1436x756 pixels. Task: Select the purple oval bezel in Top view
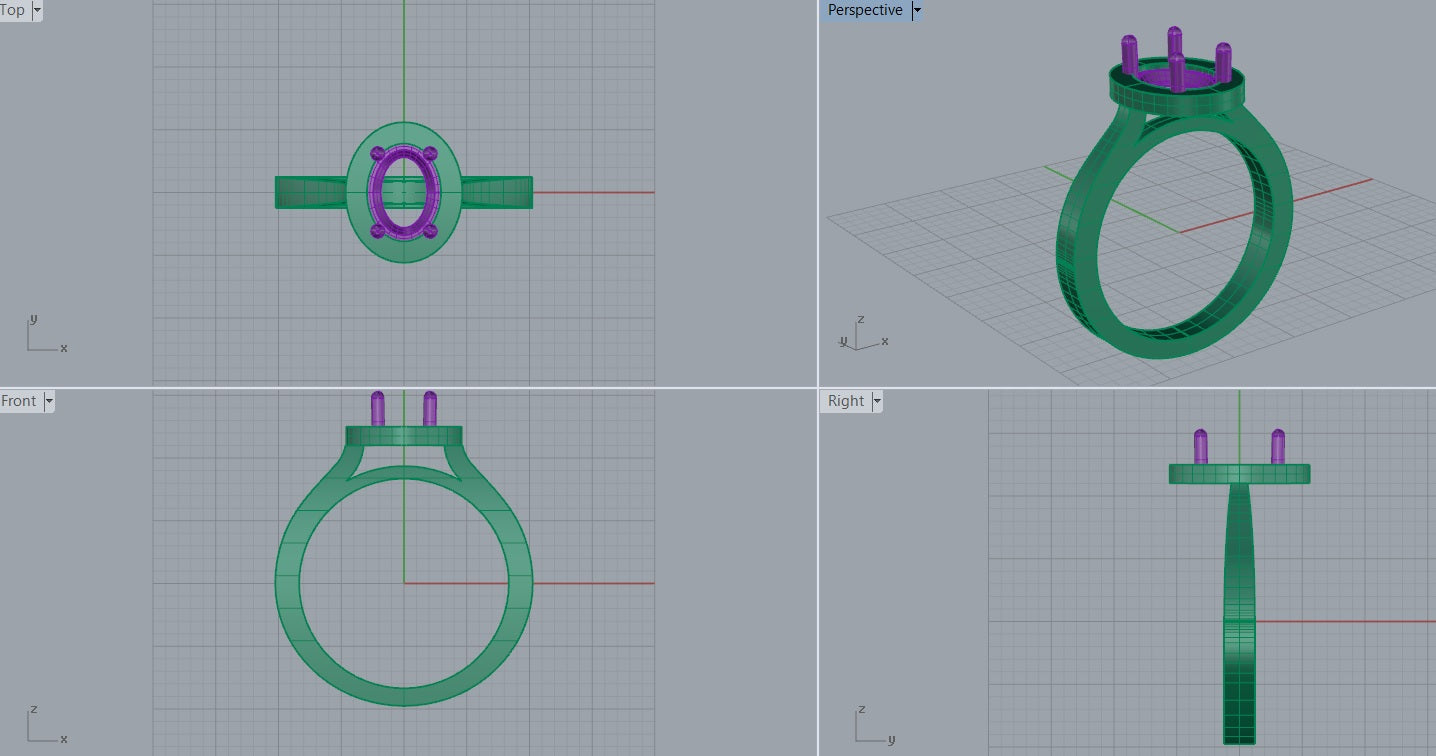[x=374, y=192]
